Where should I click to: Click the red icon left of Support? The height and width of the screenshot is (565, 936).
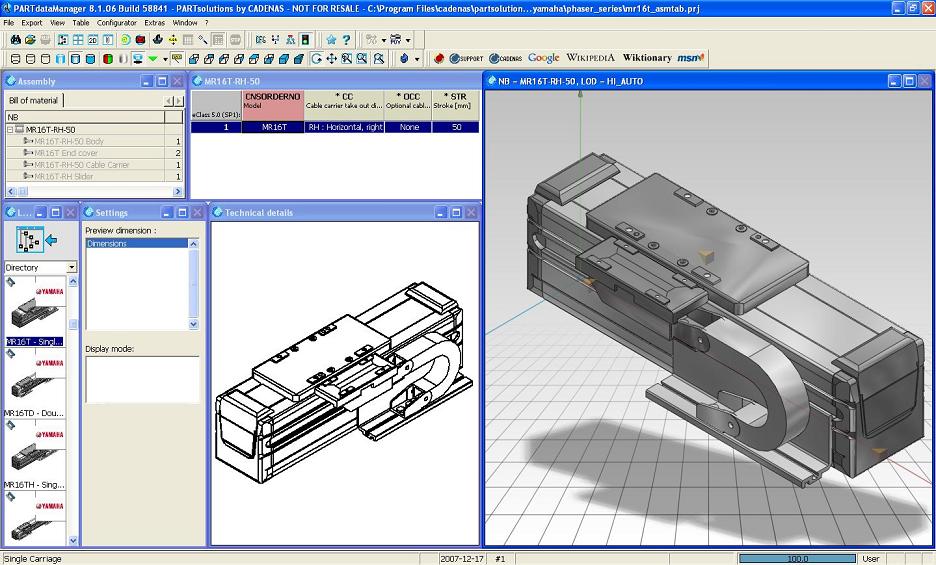pyautogui.click(x=439, y=59)
